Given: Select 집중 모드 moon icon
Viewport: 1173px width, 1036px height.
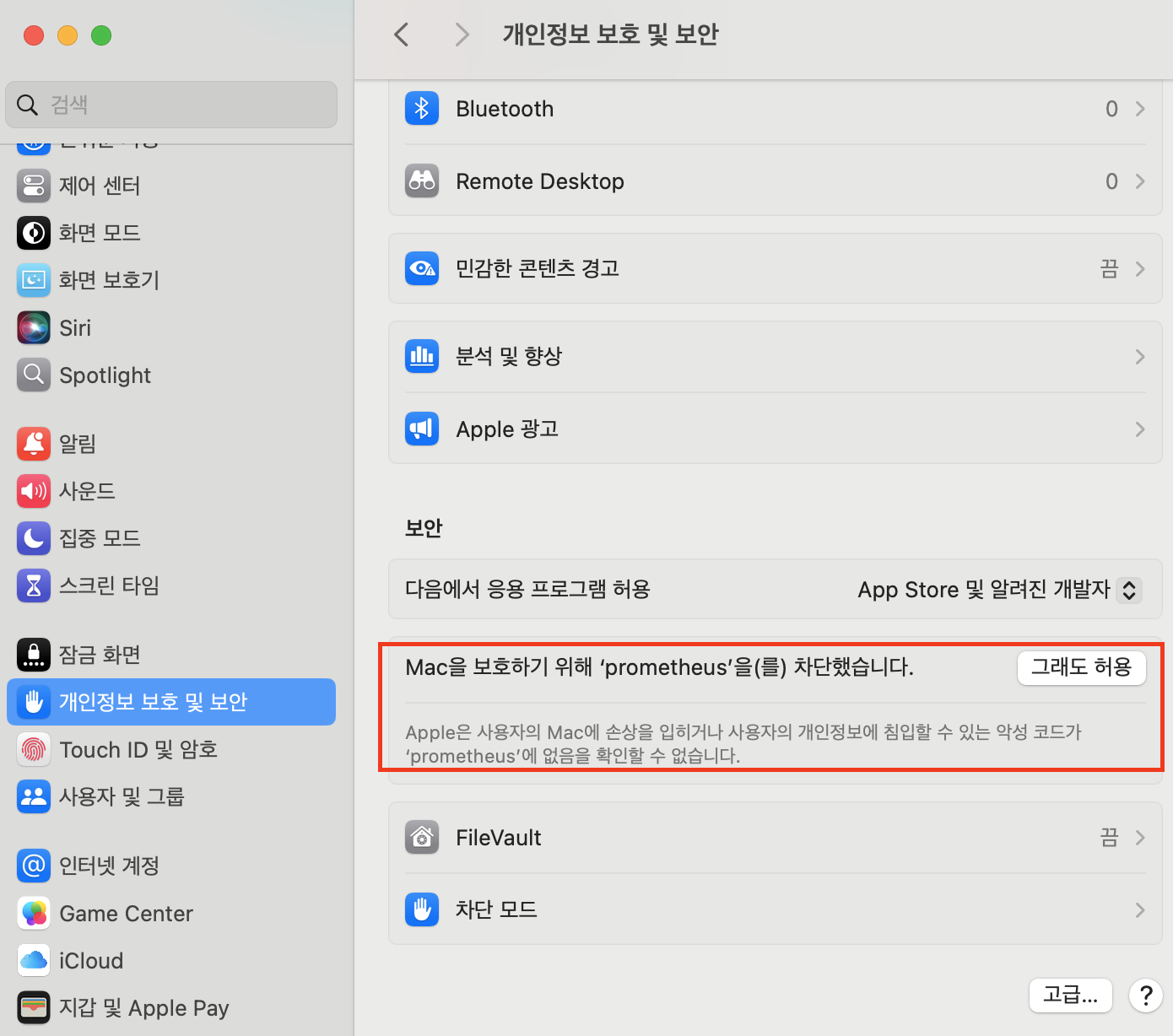Looking at the screenshot, I should [34, 537].
